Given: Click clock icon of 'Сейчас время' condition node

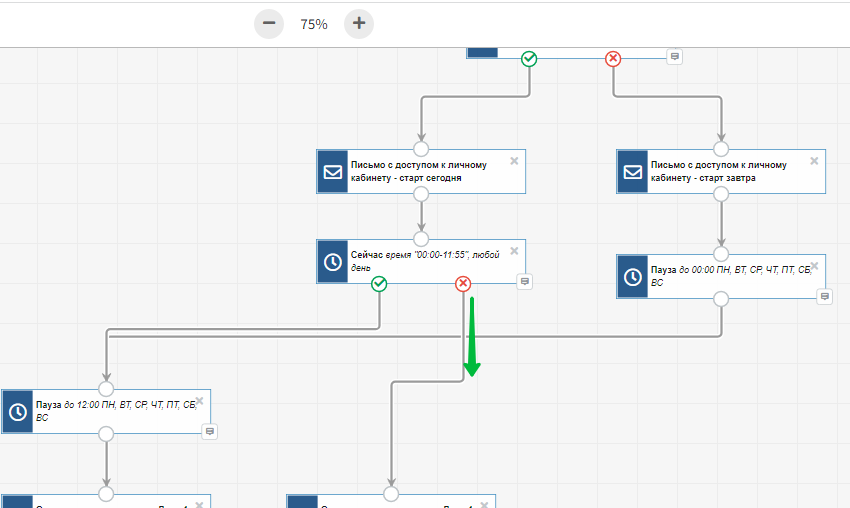Looking at the screenshot, I should coord(332,261).
